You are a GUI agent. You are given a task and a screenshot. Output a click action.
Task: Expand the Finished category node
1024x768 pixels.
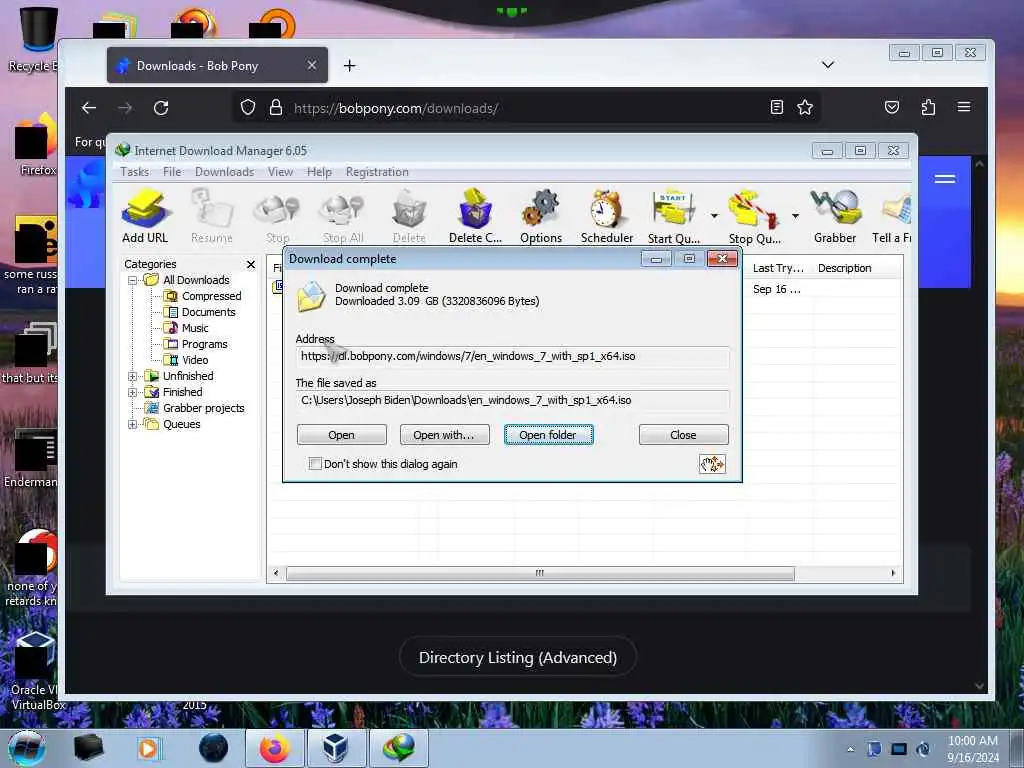click(133, 392)
